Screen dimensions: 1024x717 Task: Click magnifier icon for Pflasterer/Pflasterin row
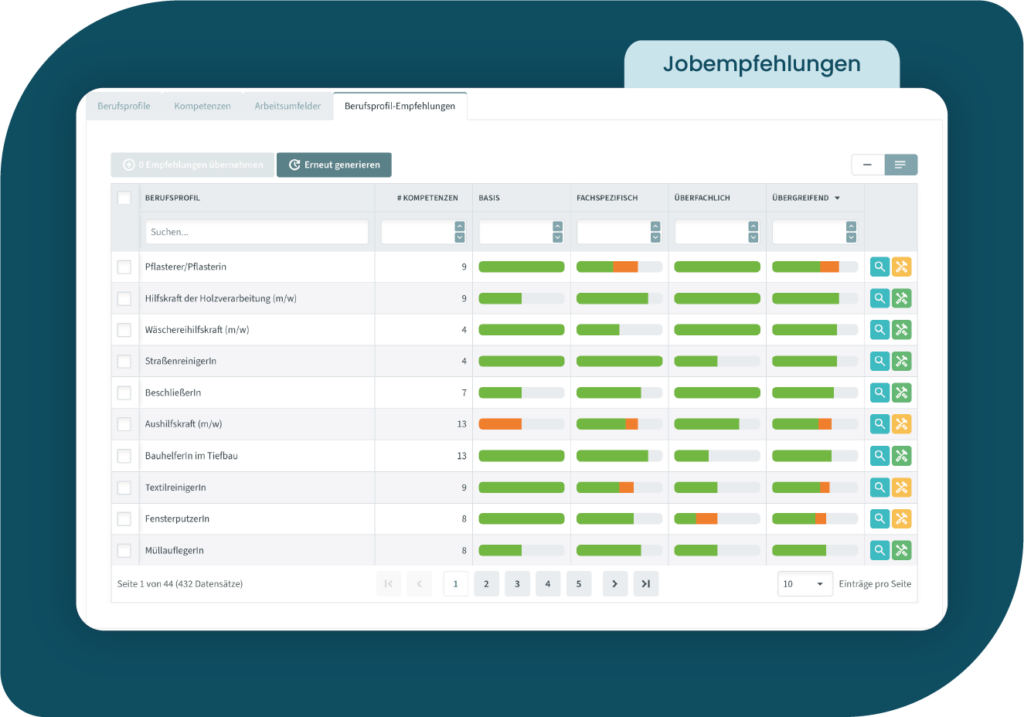pyautogui.click(x=879, y=267)
